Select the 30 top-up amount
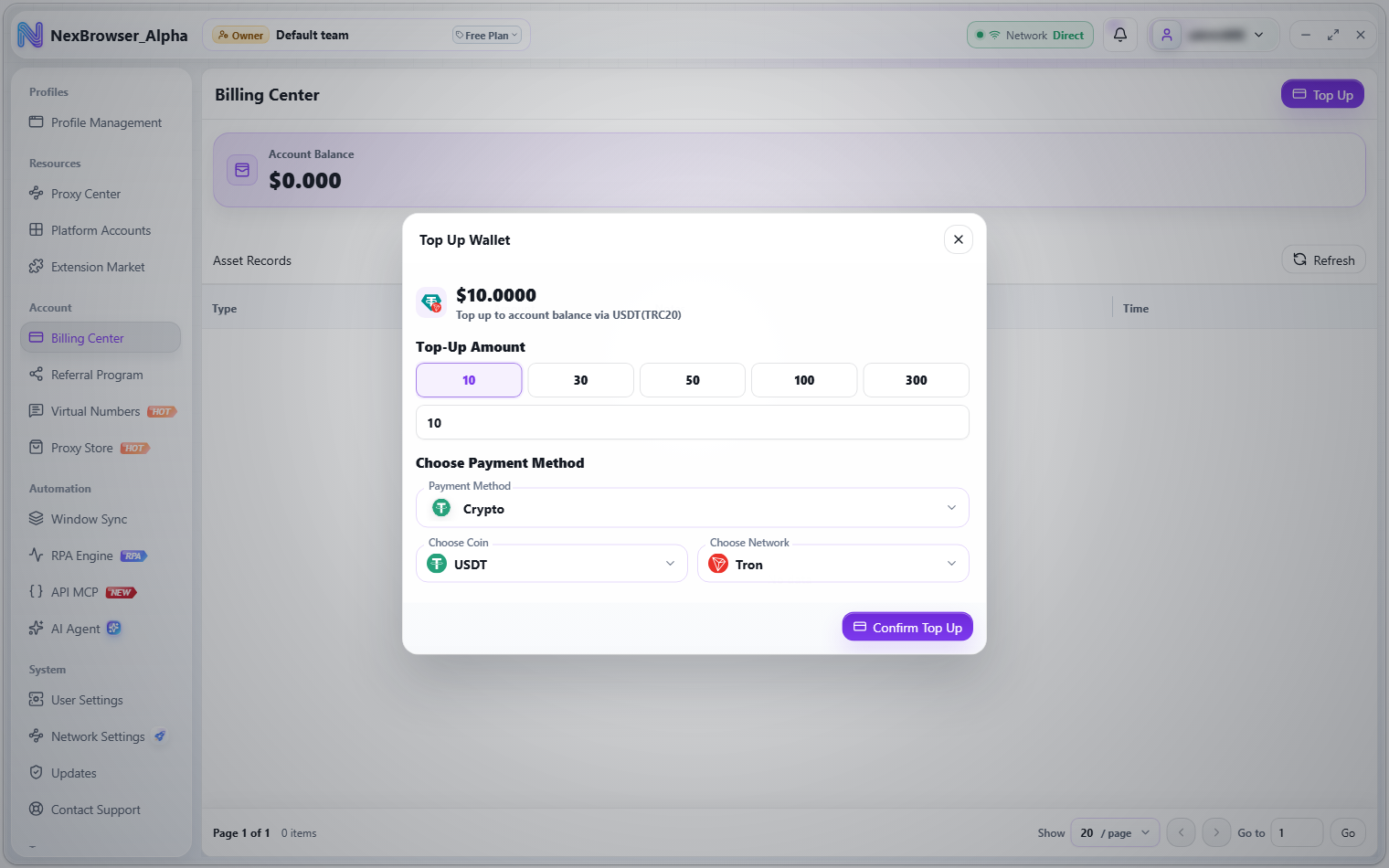The width and height of the screenshot is (1389, 868). [580, 380]
